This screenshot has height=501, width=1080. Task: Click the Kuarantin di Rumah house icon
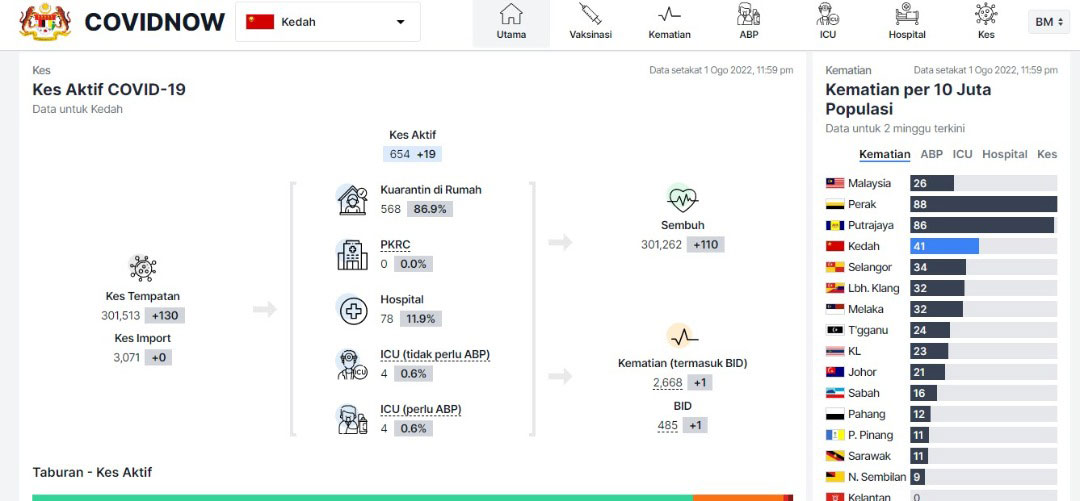coord(353,200)
